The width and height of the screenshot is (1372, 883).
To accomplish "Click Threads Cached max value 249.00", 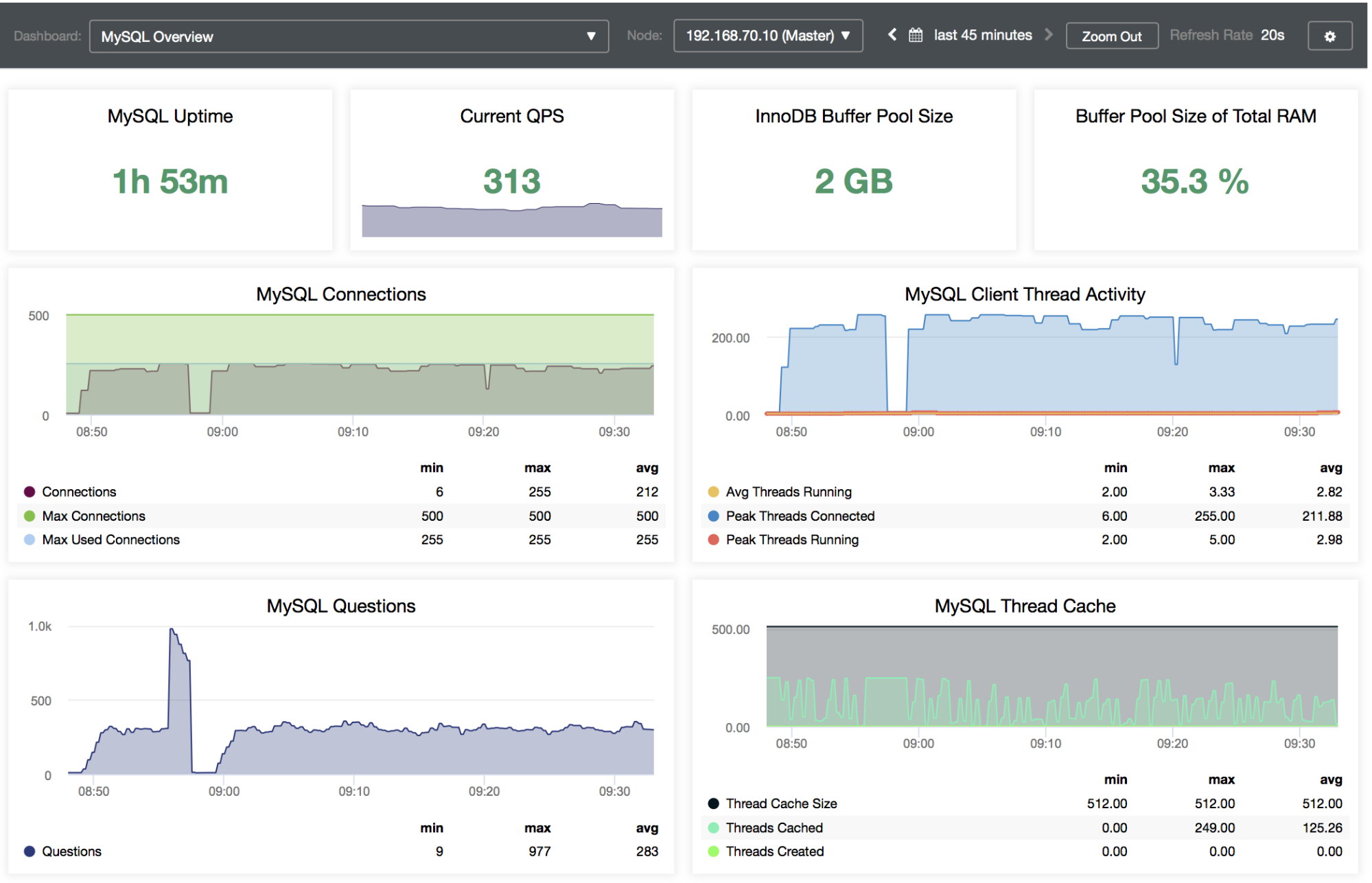I will (1214, 828).
